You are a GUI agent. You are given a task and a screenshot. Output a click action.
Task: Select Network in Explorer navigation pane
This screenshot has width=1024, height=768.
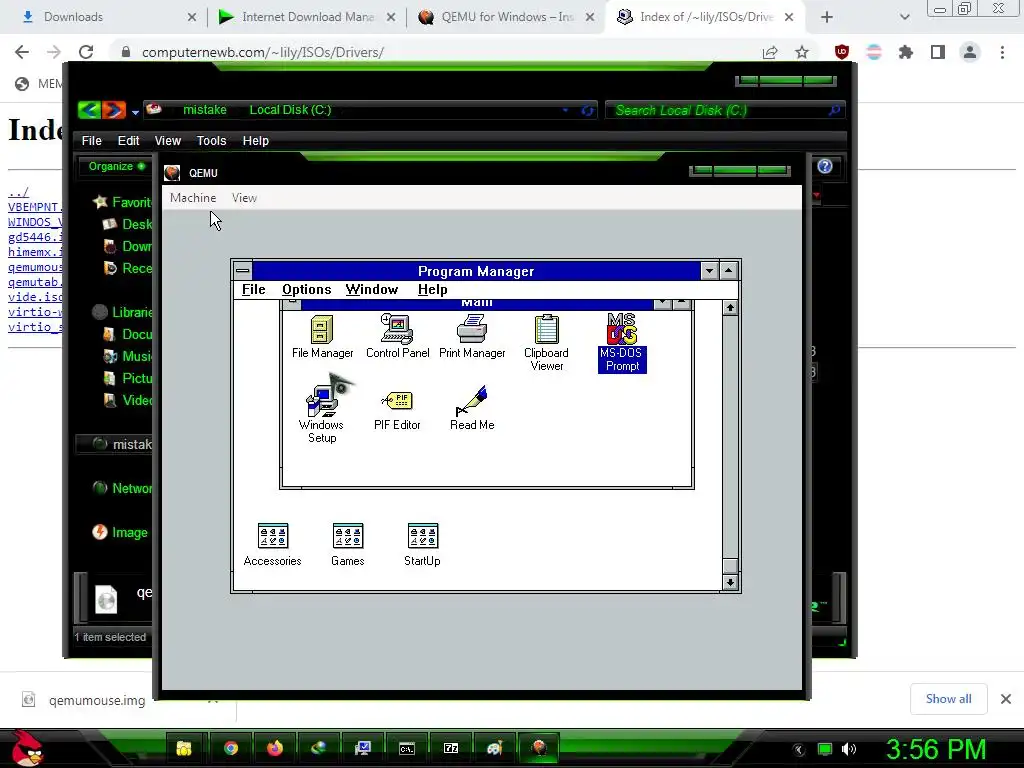[123, 488]
